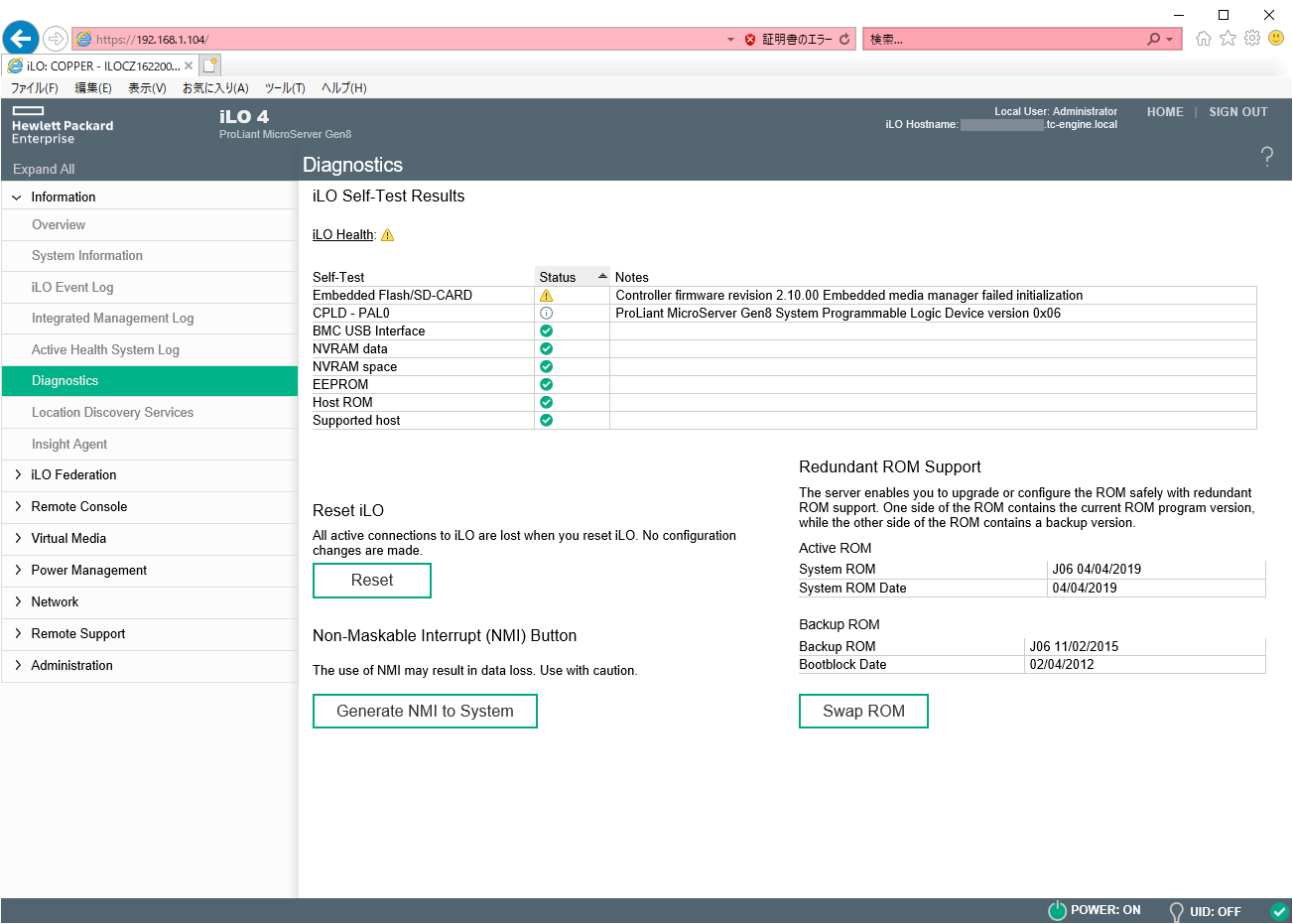The height and width of the screenshot is (924, 1293).
Task: Click the SIGN OUT link
Action: click(x=1238, y=112)
